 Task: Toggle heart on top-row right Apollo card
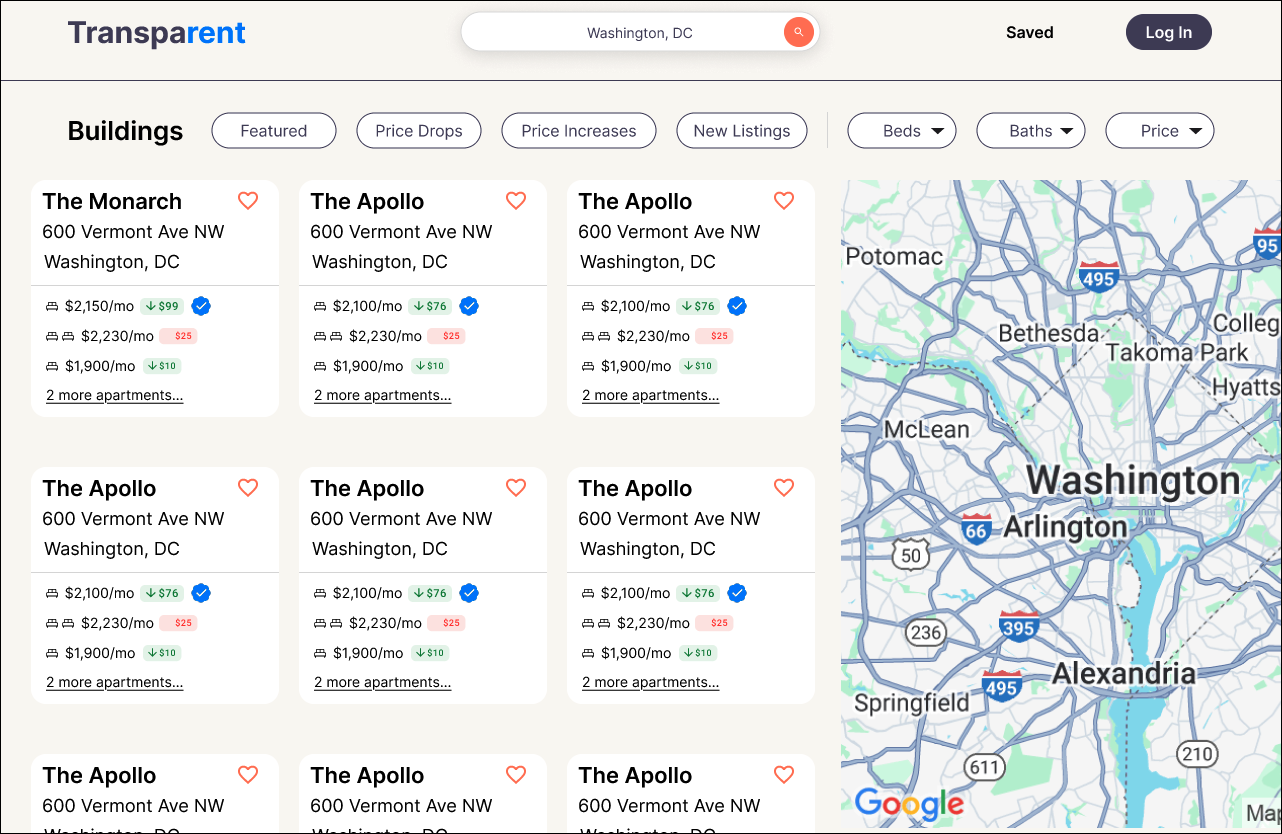pos(784,201)
